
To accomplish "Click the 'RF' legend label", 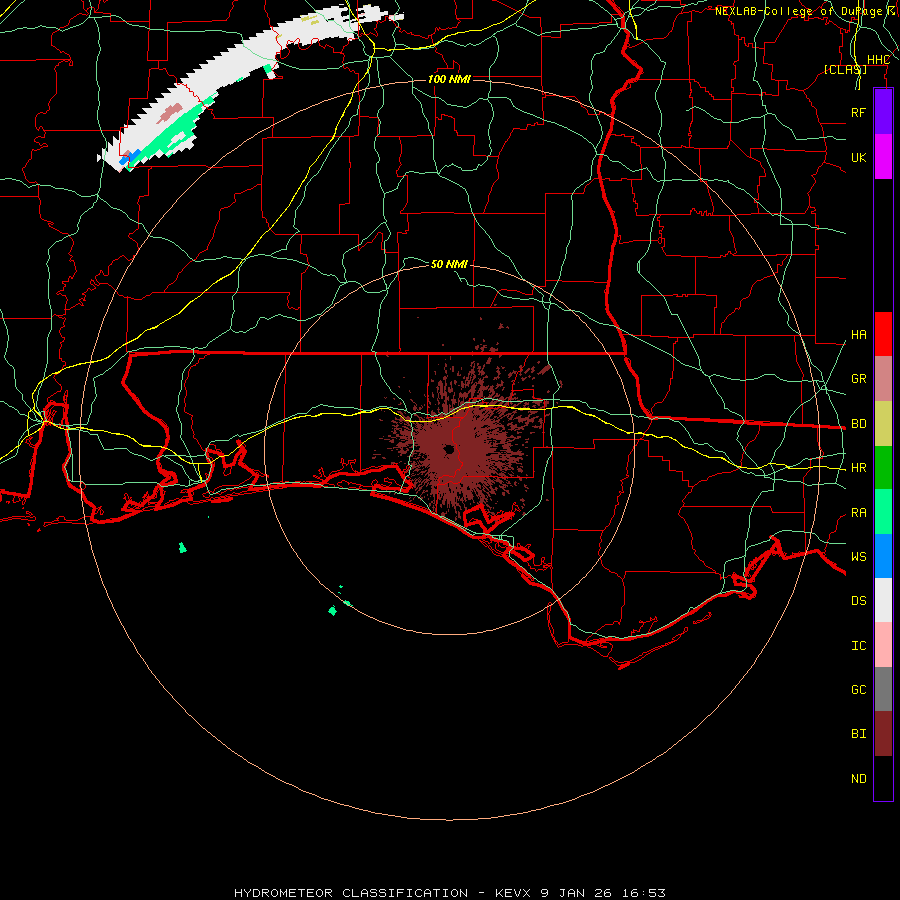I will tap(858, 112).
